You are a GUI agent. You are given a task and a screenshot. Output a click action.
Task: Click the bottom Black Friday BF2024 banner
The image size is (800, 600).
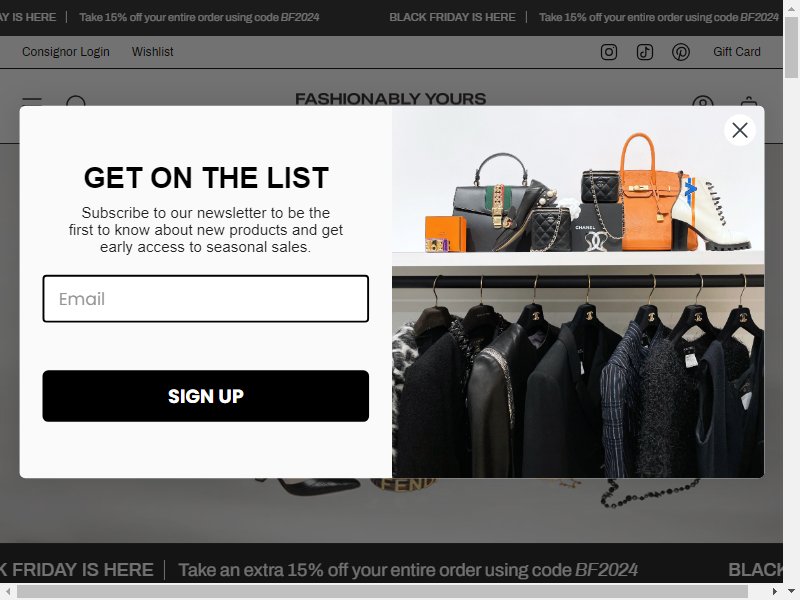391,569
